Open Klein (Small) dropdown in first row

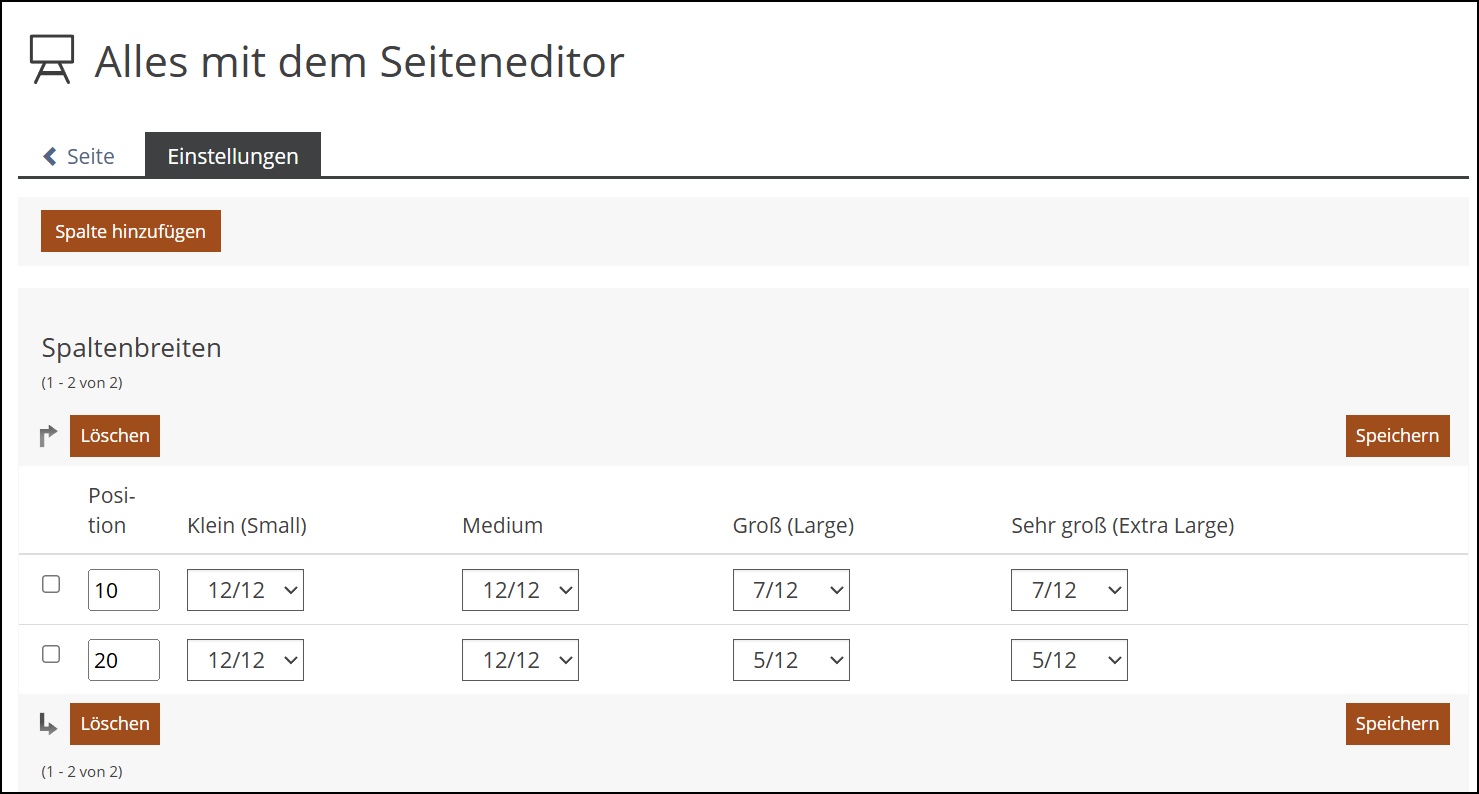(x=245, y=590)
